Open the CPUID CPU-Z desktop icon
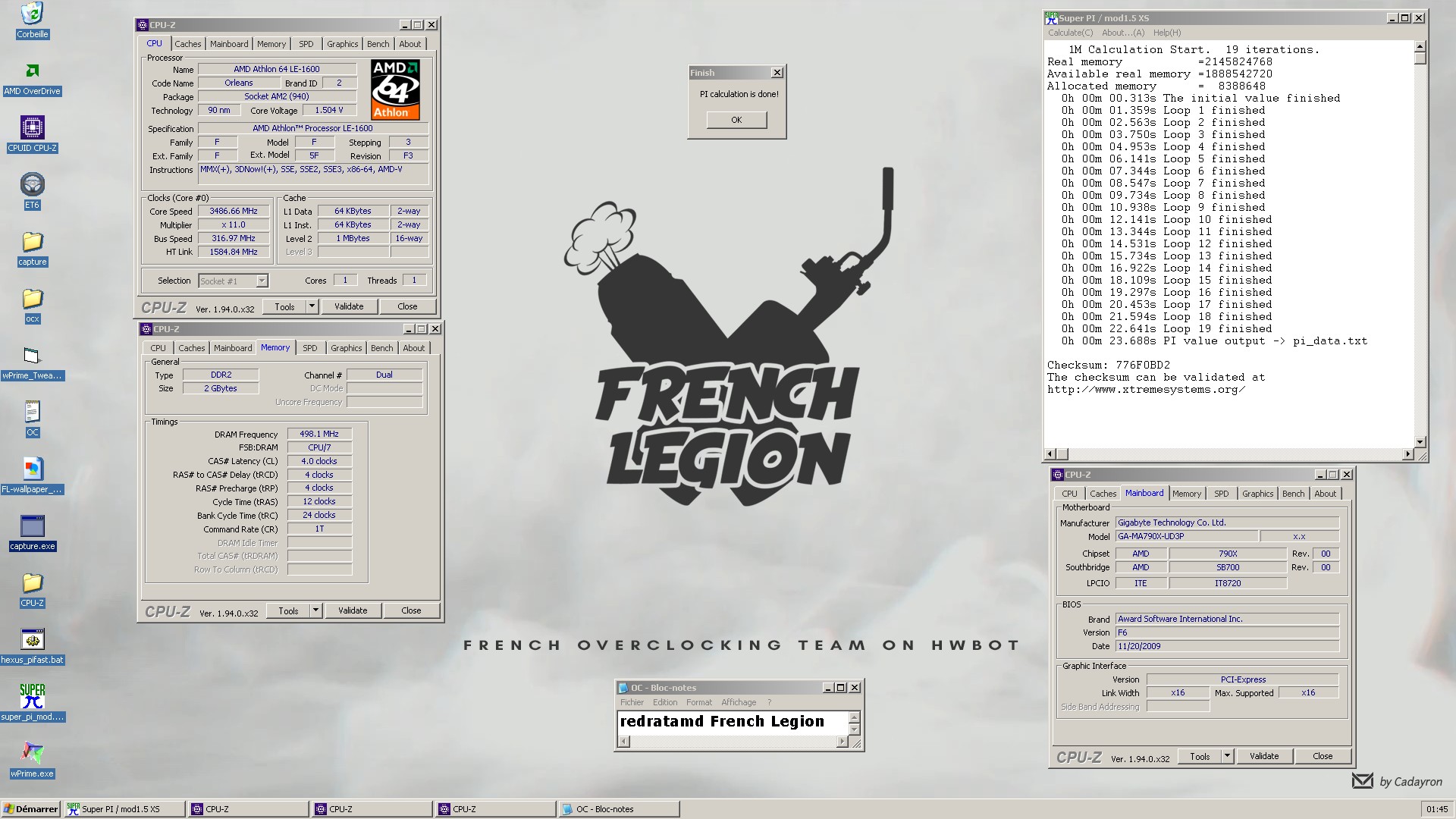Screen dimensions: 1456x819 pos(32,127)
